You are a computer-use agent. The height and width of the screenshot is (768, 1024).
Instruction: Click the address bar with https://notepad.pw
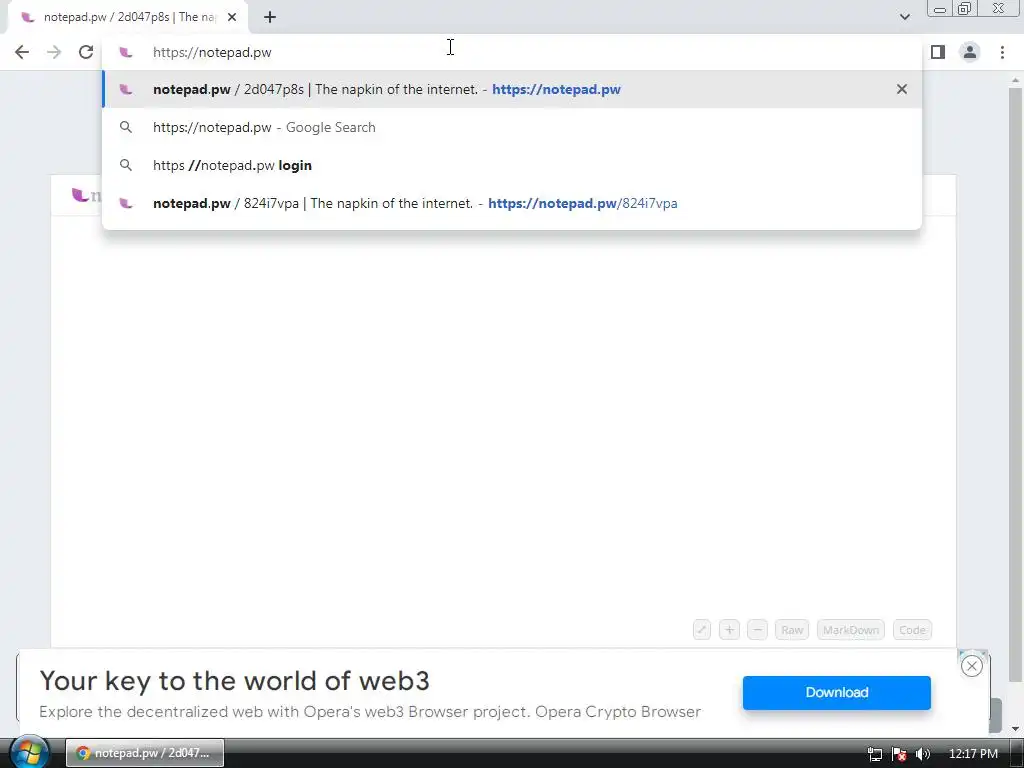pyautogui.click(x=511, y=52)
